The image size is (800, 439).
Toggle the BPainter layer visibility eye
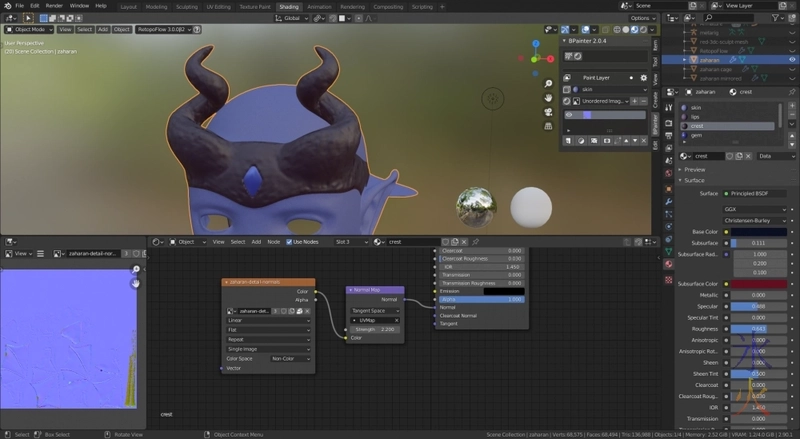(x=571, y=115)
